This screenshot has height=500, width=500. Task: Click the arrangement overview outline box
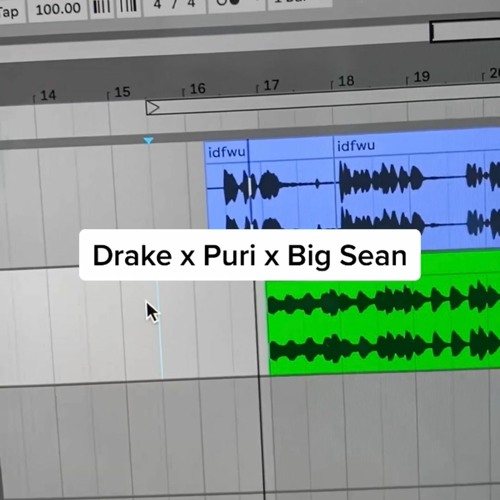coord(465,32)
